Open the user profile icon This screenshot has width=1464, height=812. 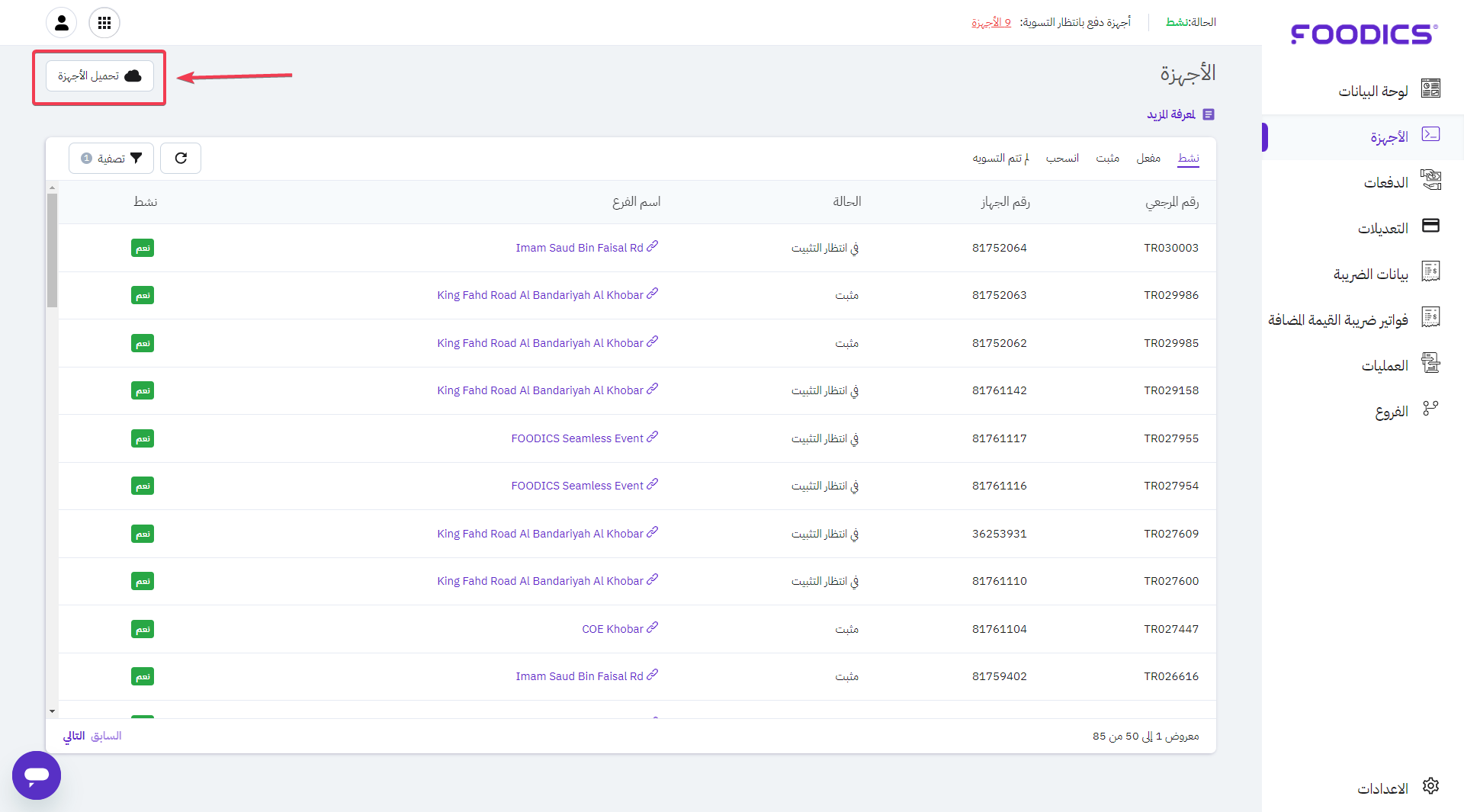62,23
